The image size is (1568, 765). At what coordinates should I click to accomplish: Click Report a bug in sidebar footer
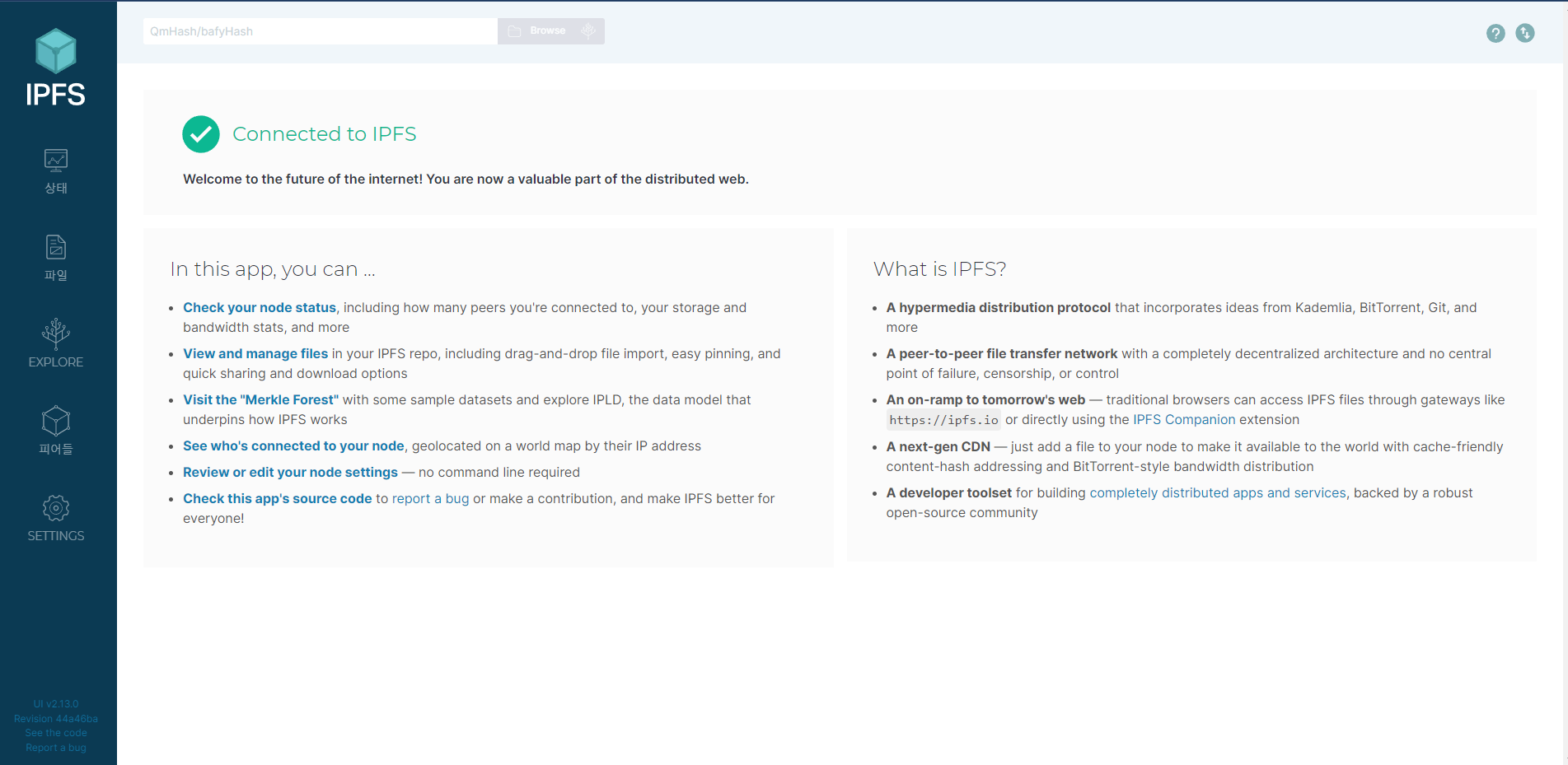(x=56, y=748)
